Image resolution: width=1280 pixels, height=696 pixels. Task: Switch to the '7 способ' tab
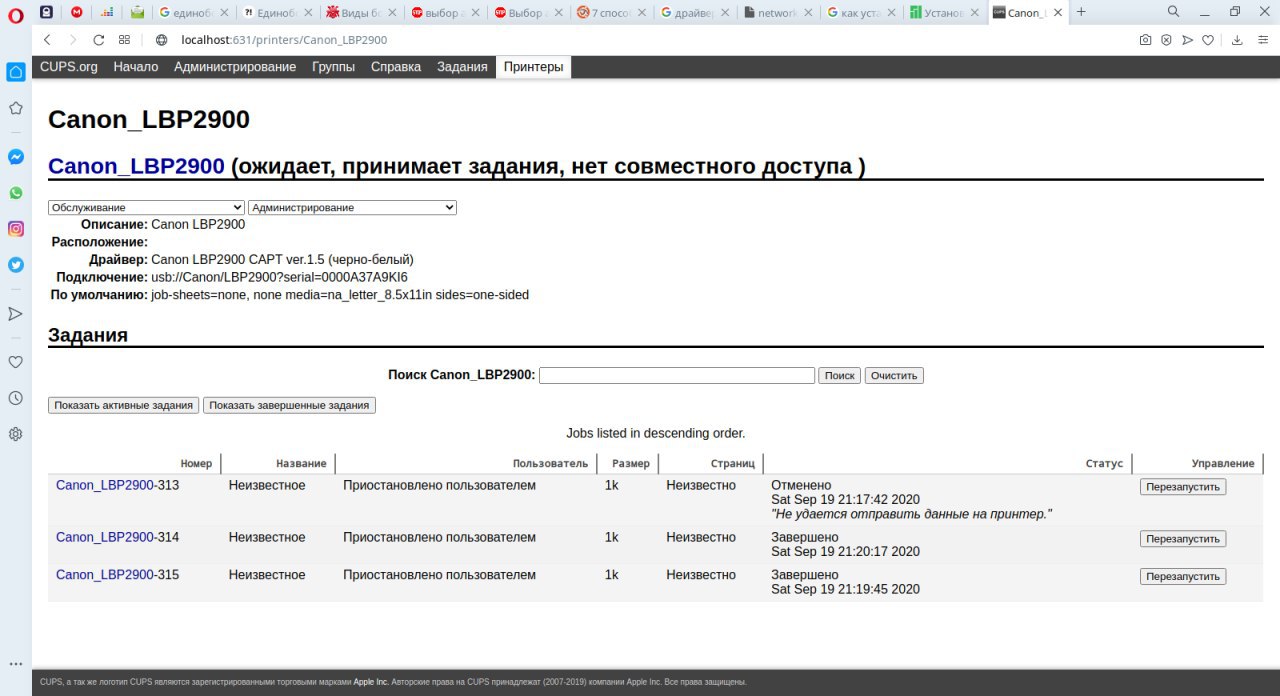(x=612, y=13)
